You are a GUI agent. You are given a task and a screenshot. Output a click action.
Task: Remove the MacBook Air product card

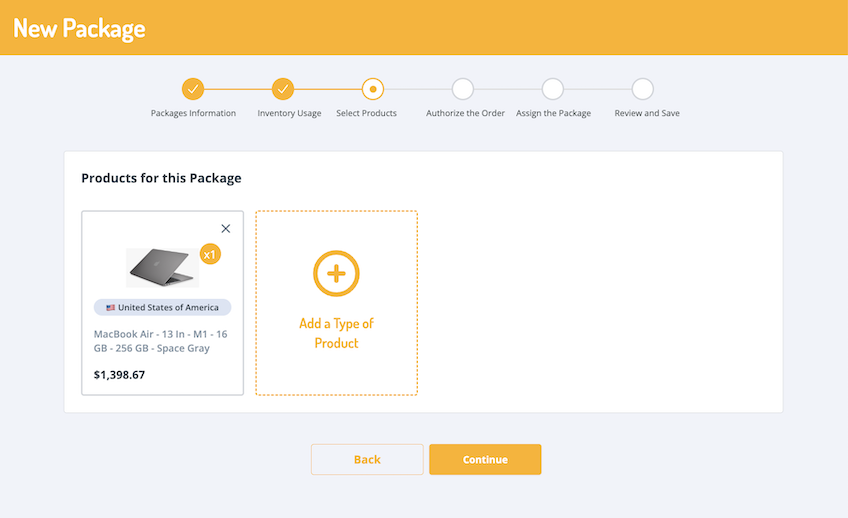pyautogui.click(x=225, y=229)
